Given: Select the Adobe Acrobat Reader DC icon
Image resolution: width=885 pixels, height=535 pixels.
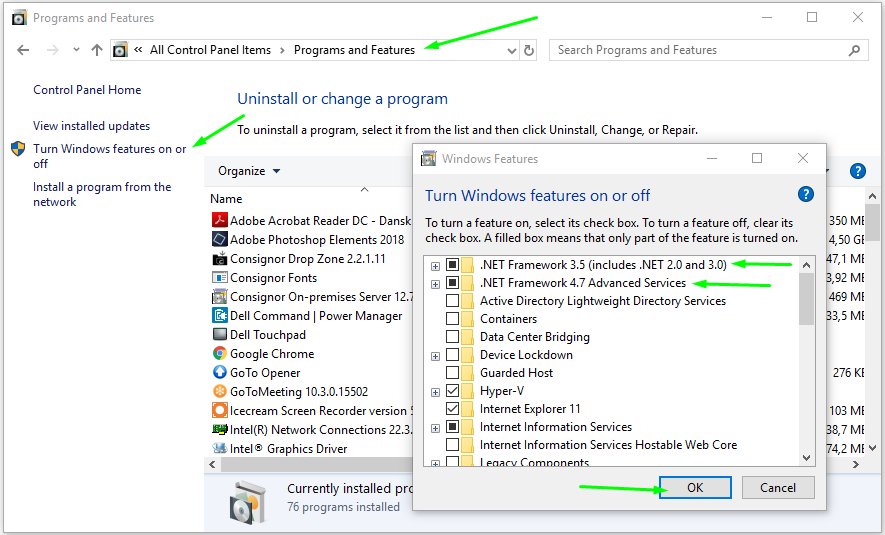Looking at the screenshot, I should point(220,220).
